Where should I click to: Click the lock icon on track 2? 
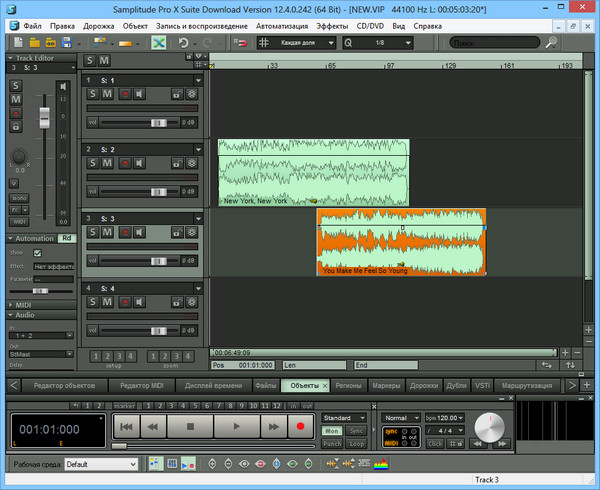click(x=175, y=163)
